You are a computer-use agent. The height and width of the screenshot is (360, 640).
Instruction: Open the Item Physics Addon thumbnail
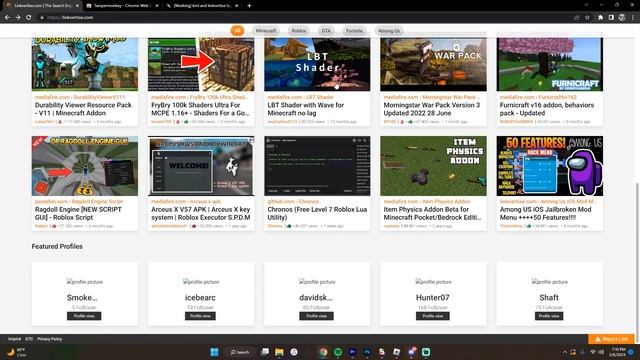tap(433, 166)
